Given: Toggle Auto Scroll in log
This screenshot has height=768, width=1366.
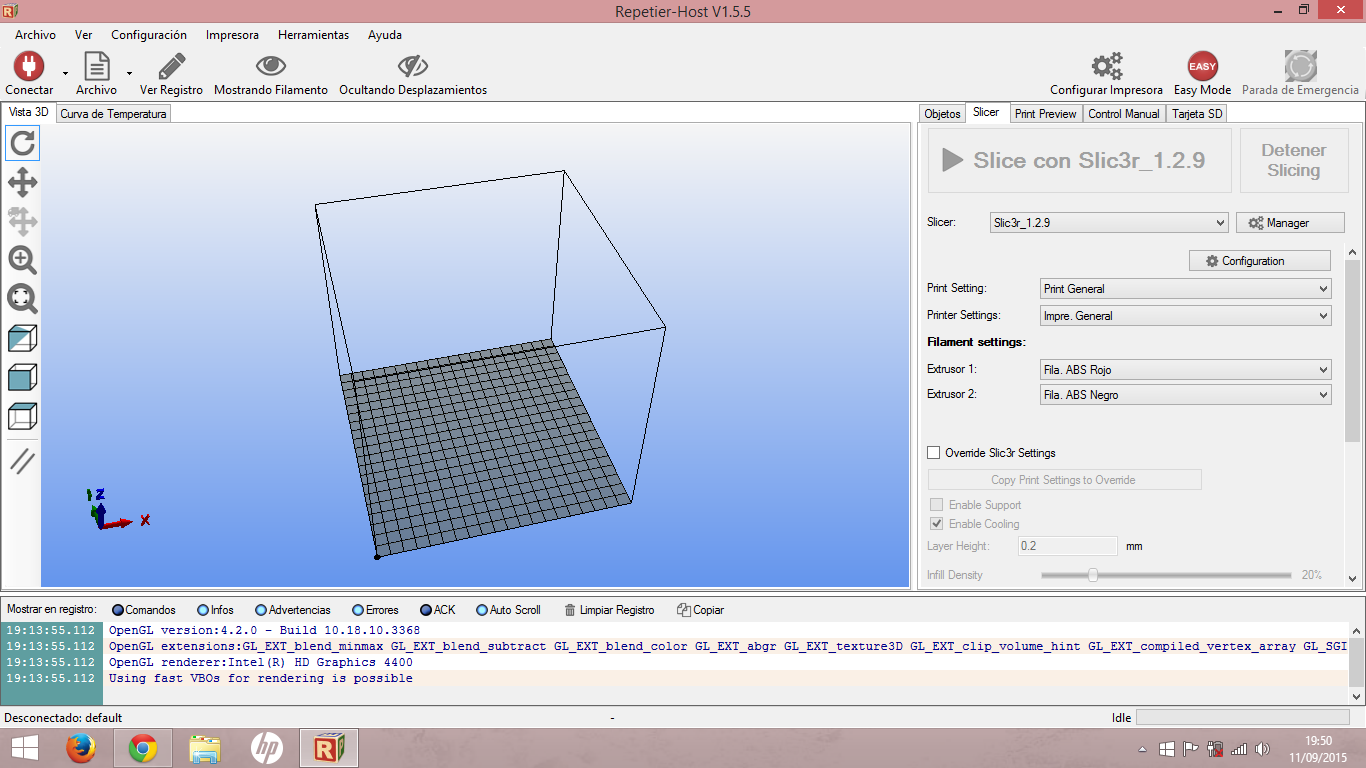Looking at the screenshot, I should (x=508, y=610).
